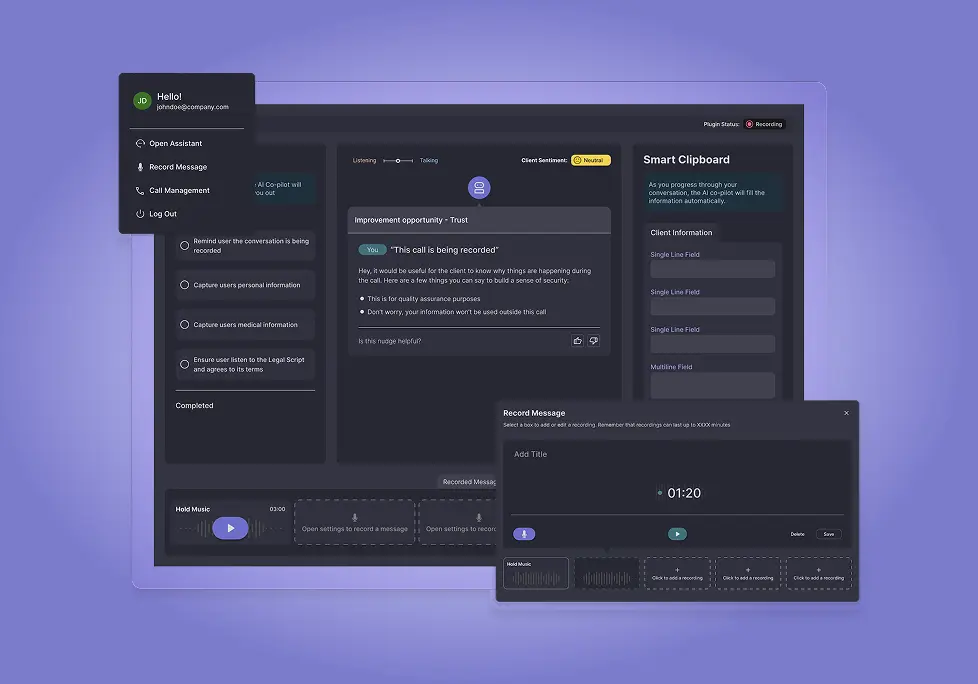Viewport: 978px width, 684px height.
Task: Check 'Remind user the conversation is being recorded'
Action: click(184, 245)
